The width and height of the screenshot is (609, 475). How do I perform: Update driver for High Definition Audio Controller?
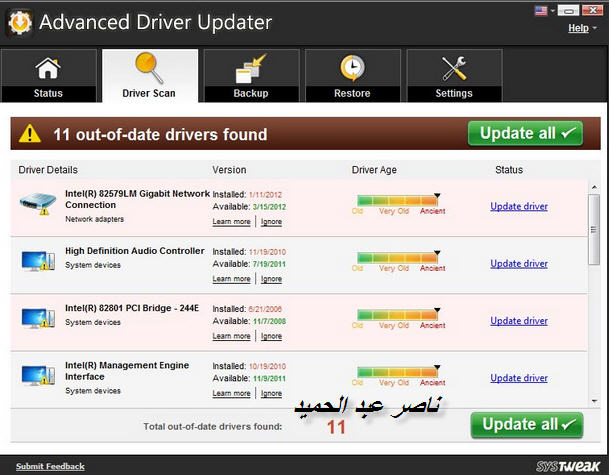tap(519, 263)
